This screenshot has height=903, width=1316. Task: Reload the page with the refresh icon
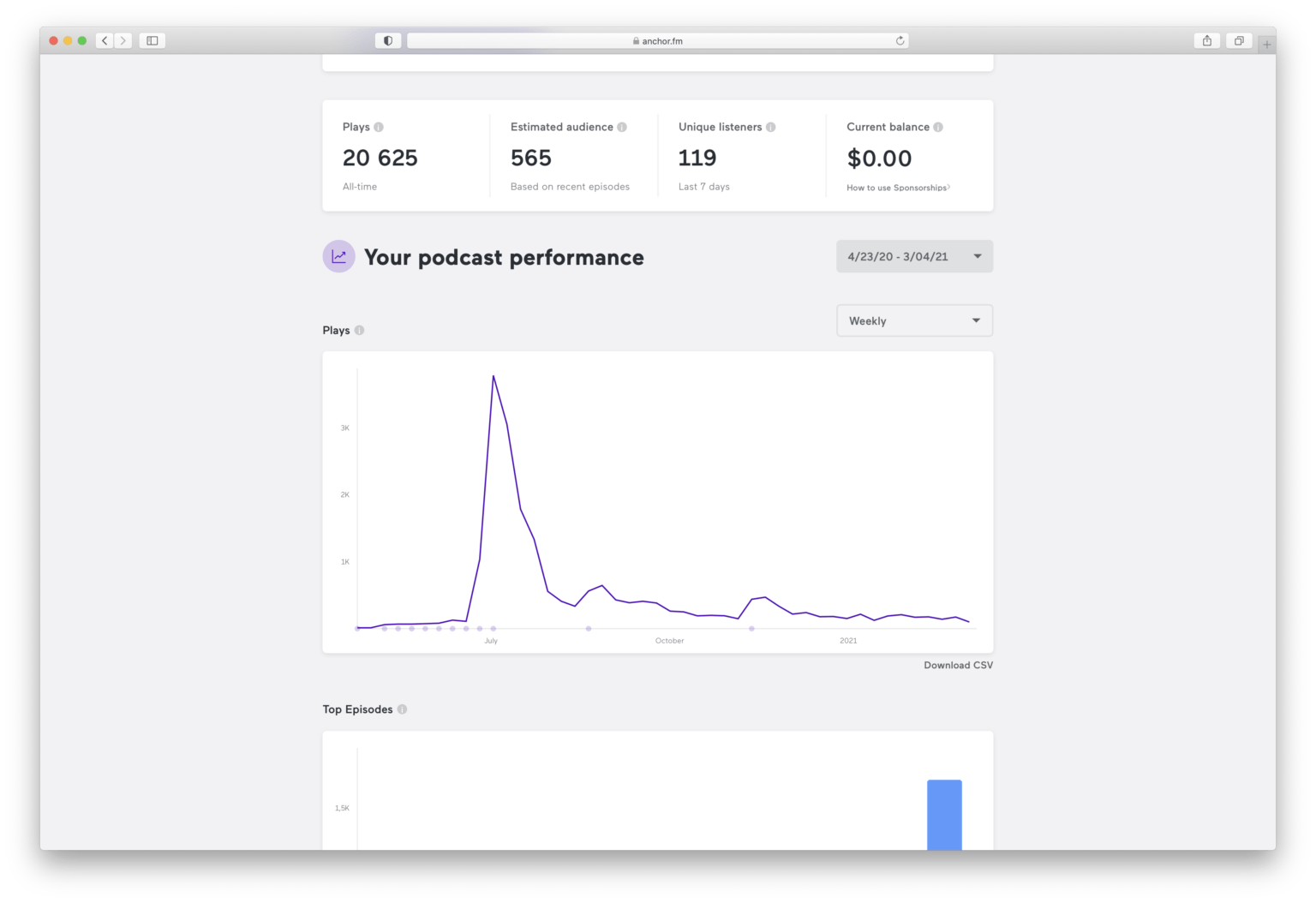pos(900,40)
